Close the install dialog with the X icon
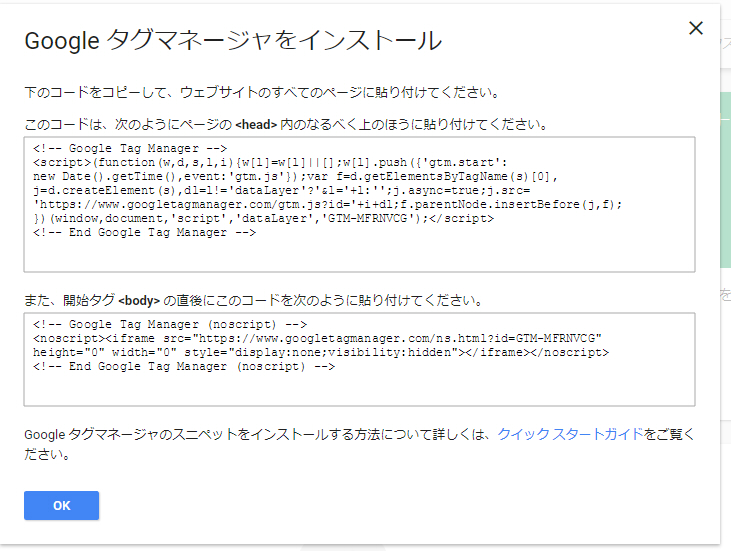The image size is (731, 551). click(696, 28)
